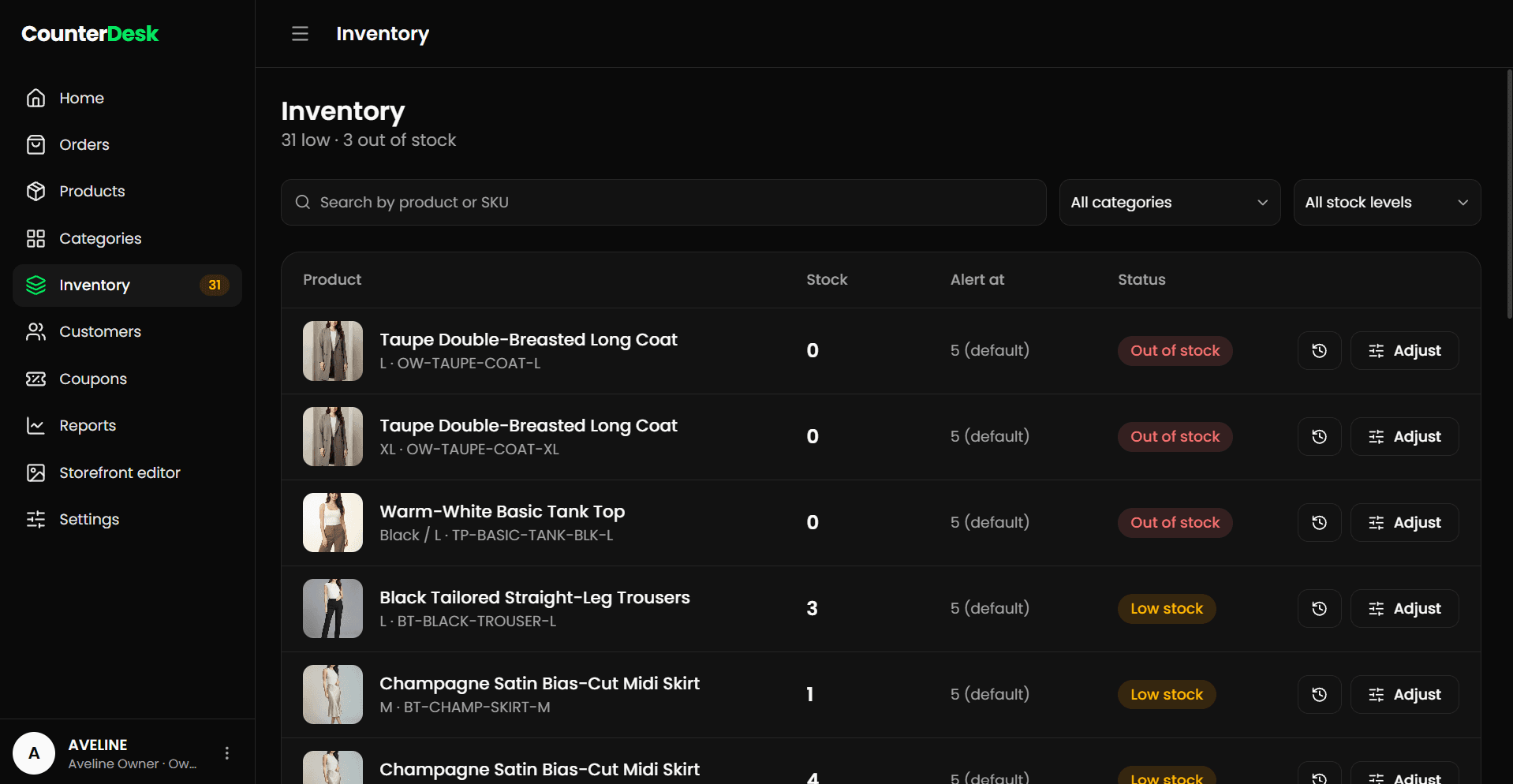This screenshot has width=1513, height=784.
Task: Click Warm-White Tank Top thumbnail
Action: pyautogui.click(x=333, y=523)
